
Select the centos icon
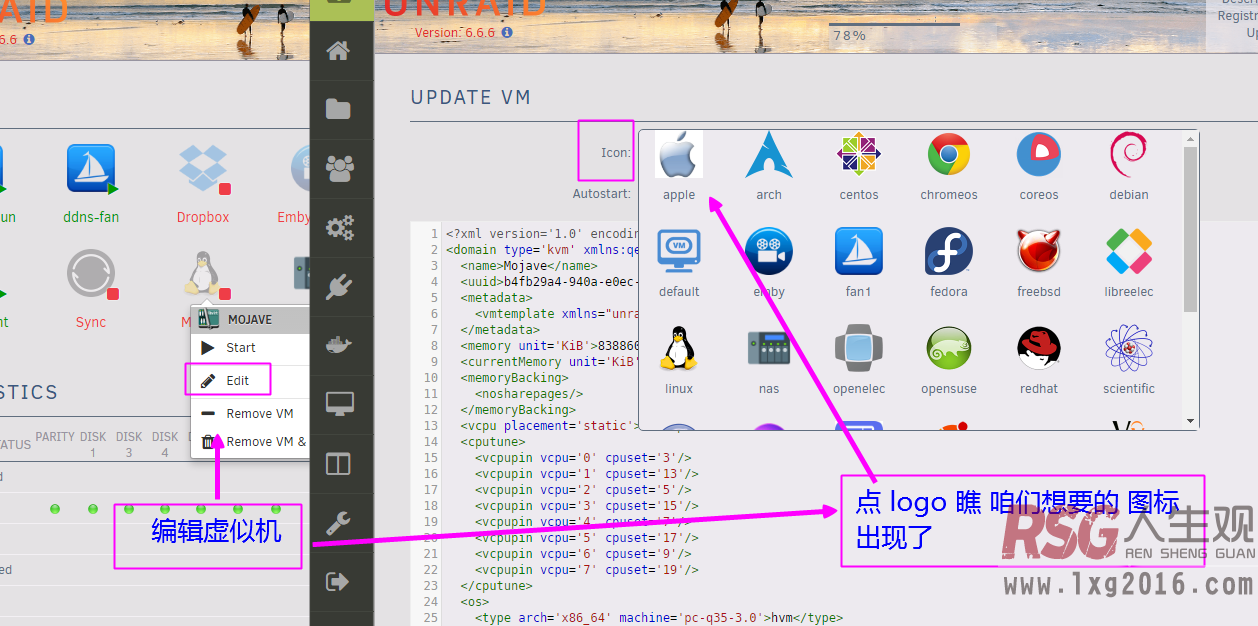859,155
